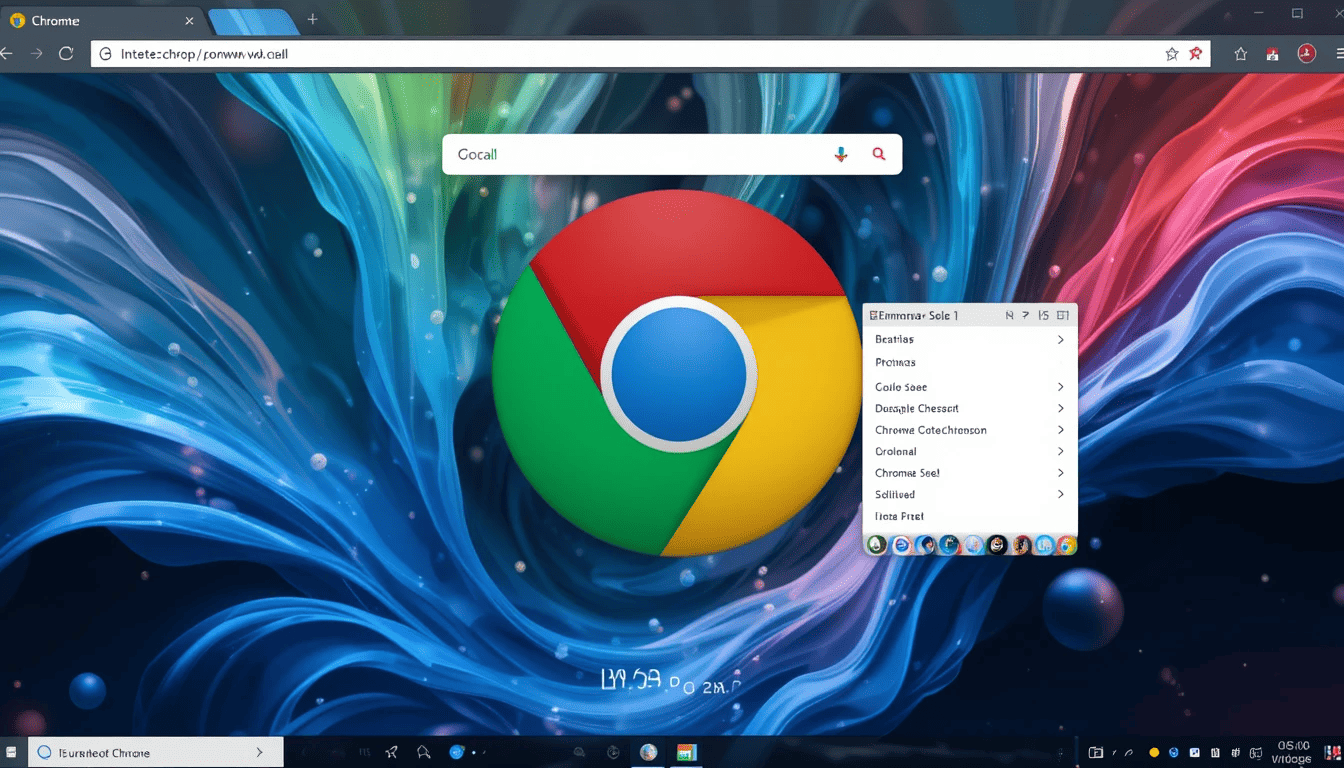Click the yellow dot tray icon

[1154, 752]
